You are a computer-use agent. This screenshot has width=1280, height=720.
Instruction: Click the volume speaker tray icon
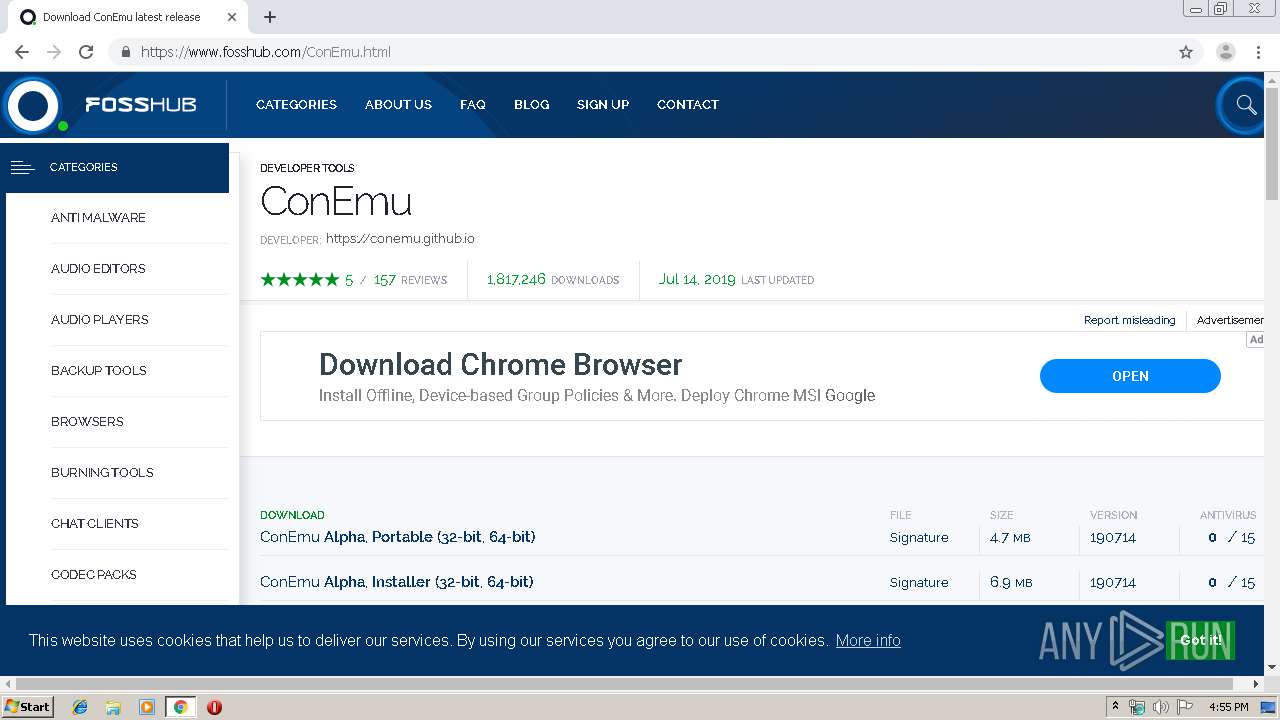pos(1160,707)
